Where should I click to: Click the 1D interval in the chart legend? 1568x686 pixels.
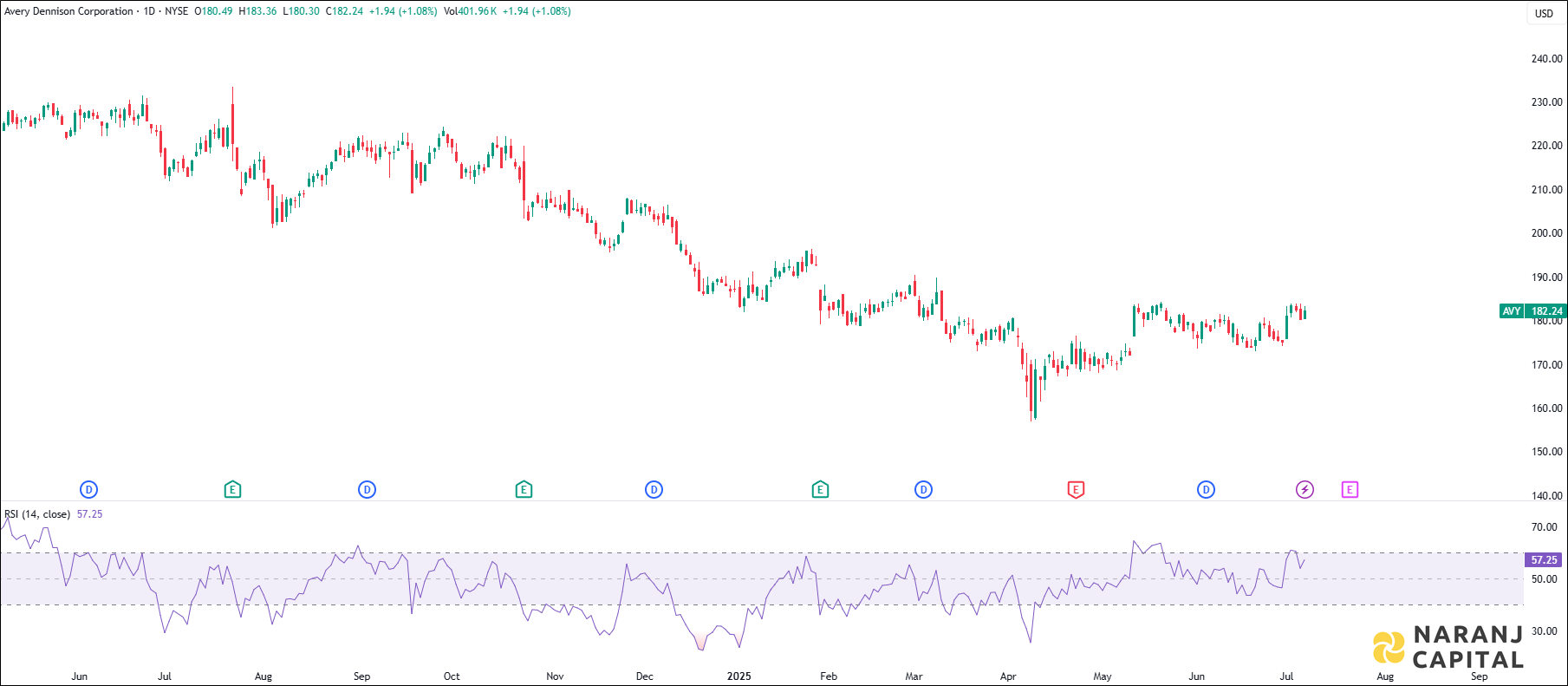click(x=150, y=11)
